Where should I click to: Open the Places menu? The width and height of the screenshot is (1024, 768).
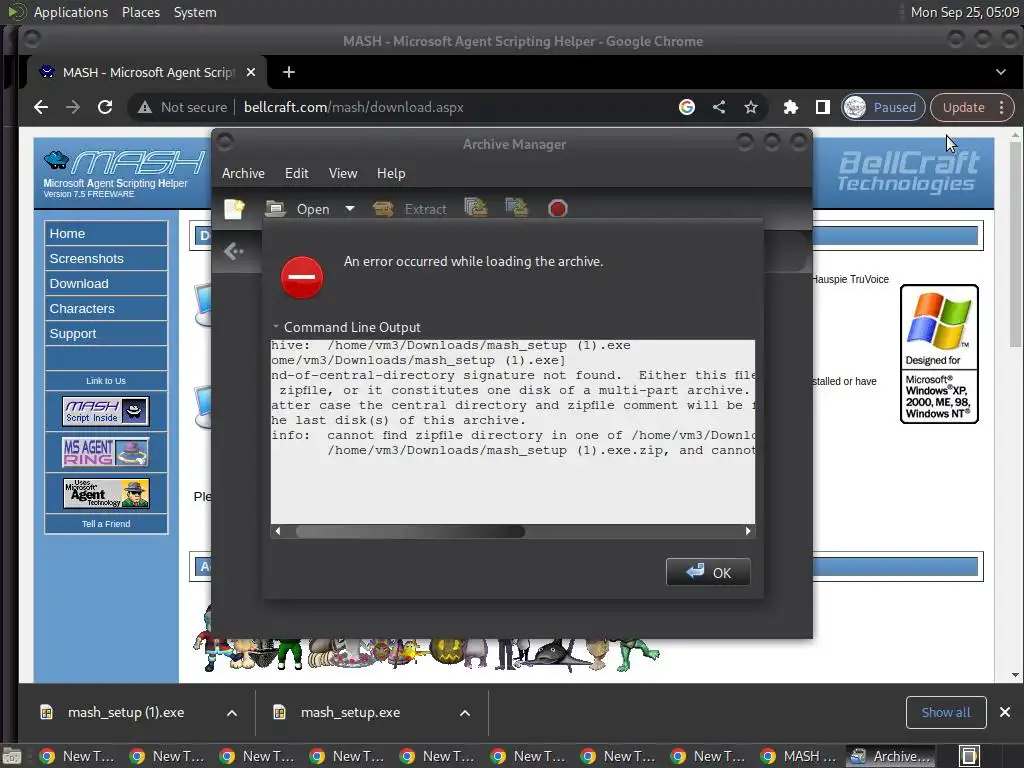pos(140,12)
